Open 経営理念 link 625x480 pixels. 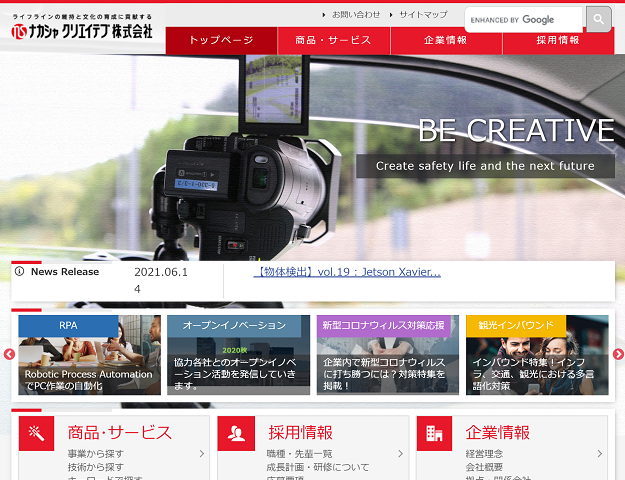click(x=484, y=454)
